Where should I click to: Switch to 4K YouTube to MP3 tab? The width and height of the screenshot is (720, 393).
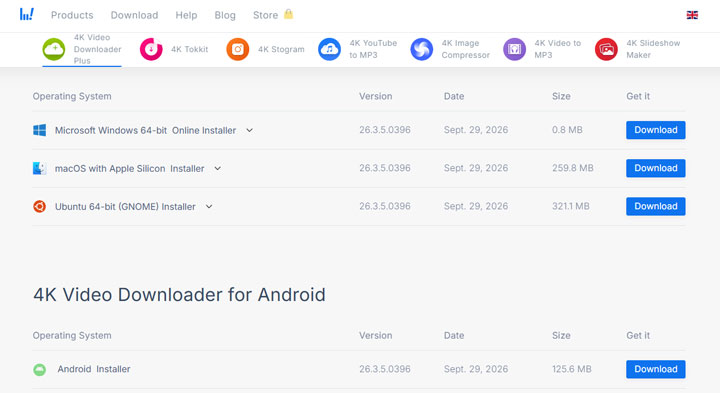click(358, 49)
